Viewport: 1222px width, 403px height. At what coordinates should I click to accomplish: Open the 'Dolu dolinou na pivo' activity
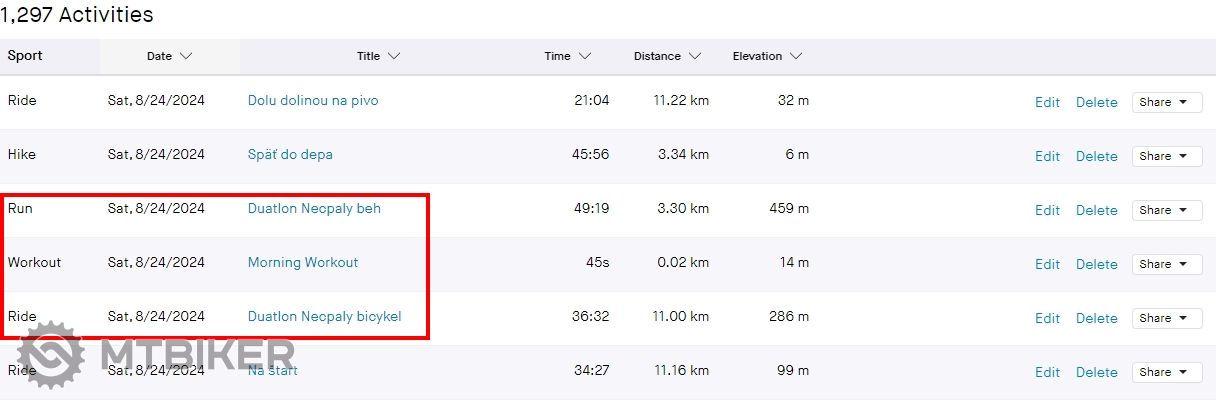pos(313,101)
